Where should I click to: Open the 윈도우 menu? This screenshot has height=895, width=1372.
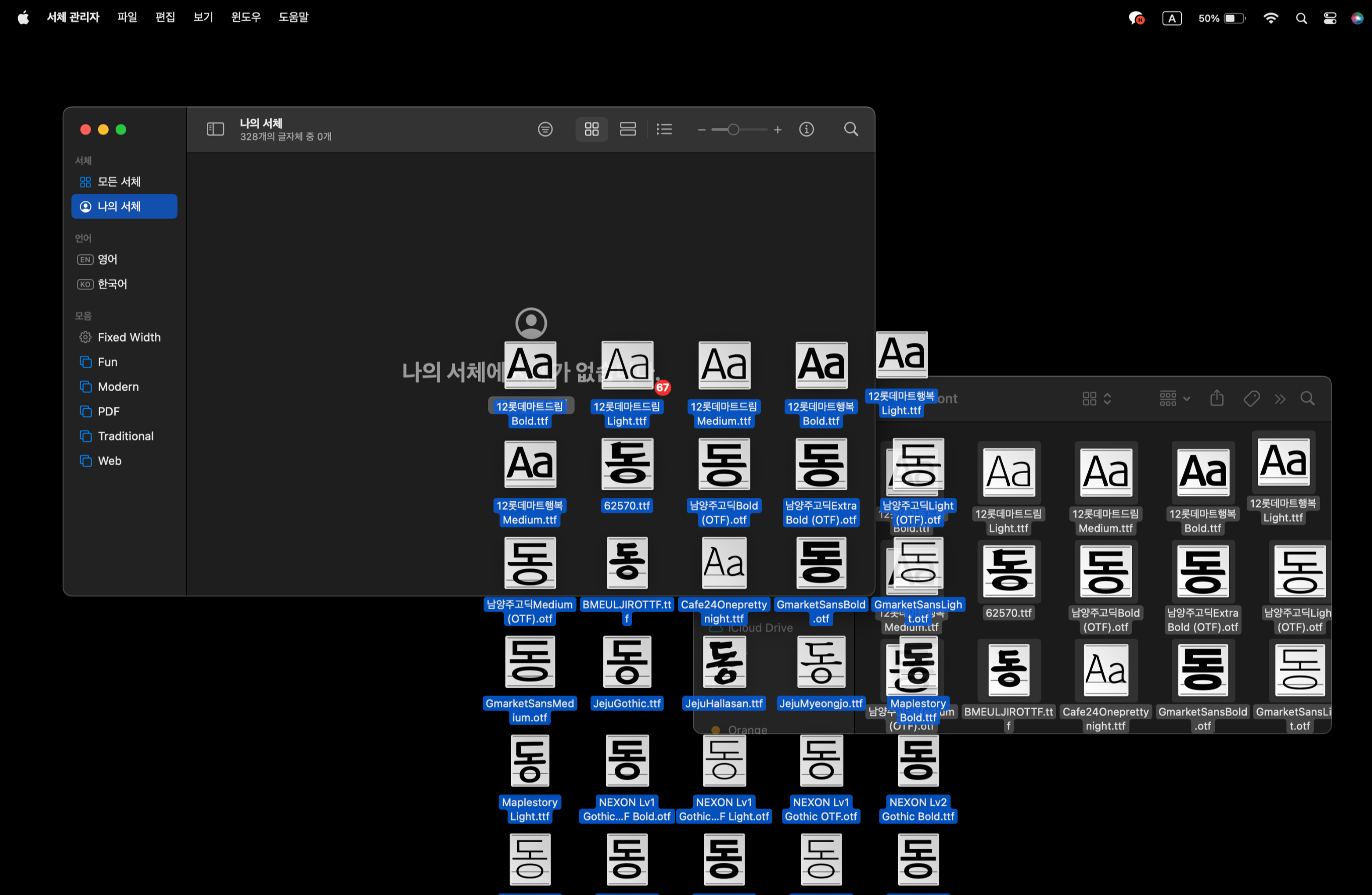pyautogui.click(x=246, y=17)
